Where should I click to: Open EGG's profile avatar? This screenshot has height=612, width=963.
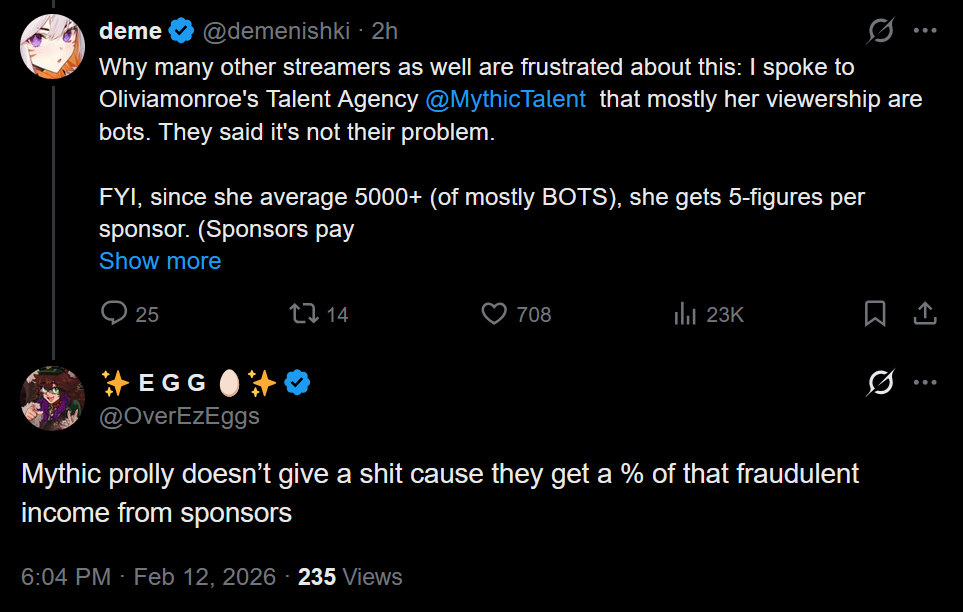(x=52, y=398)
